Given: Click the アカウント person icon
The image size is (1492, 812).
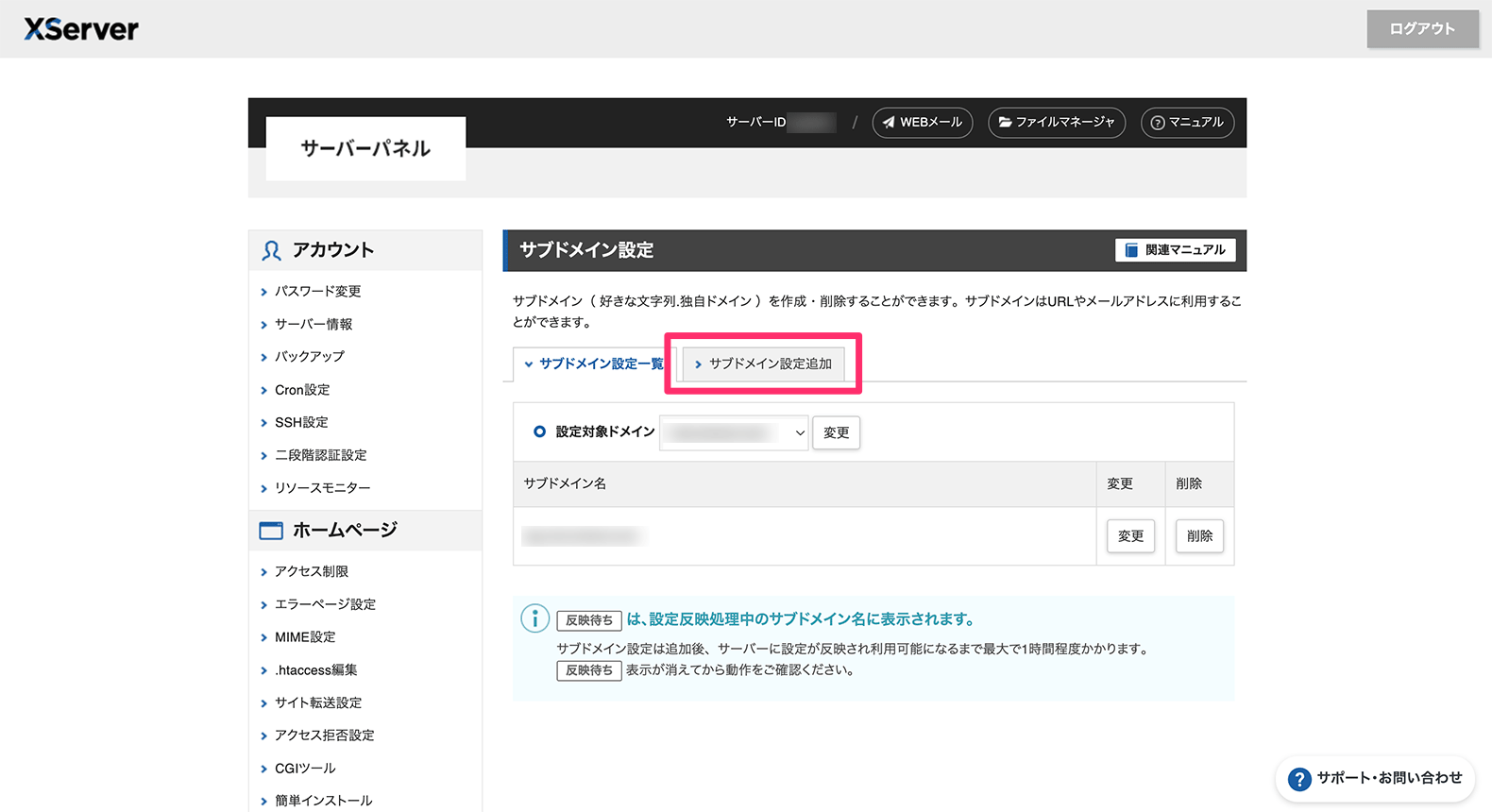Looking at the screenshot, I should pyautogui.click(x=271, y=250).
